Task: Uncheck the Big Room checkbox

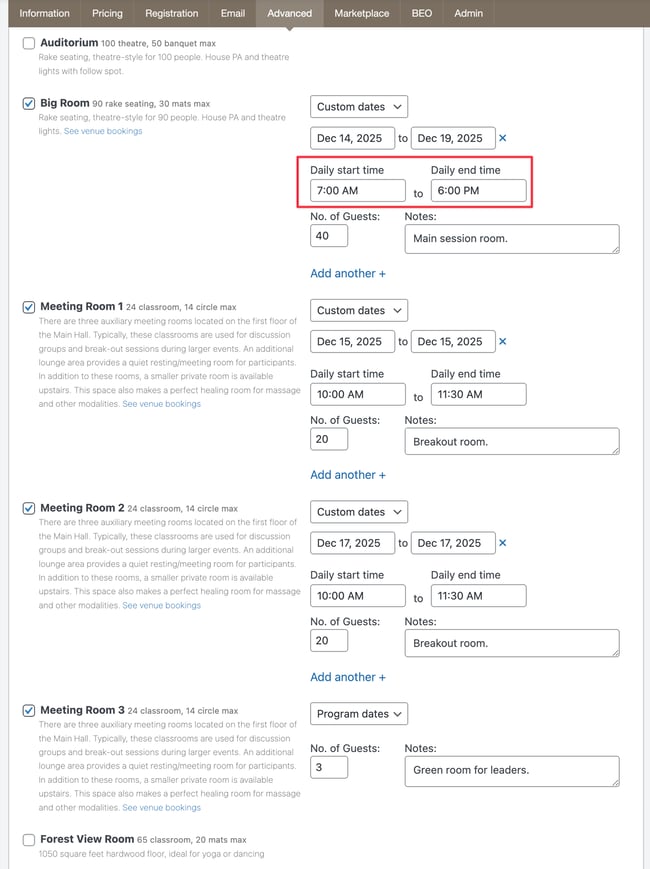Action: coord(28,103)
